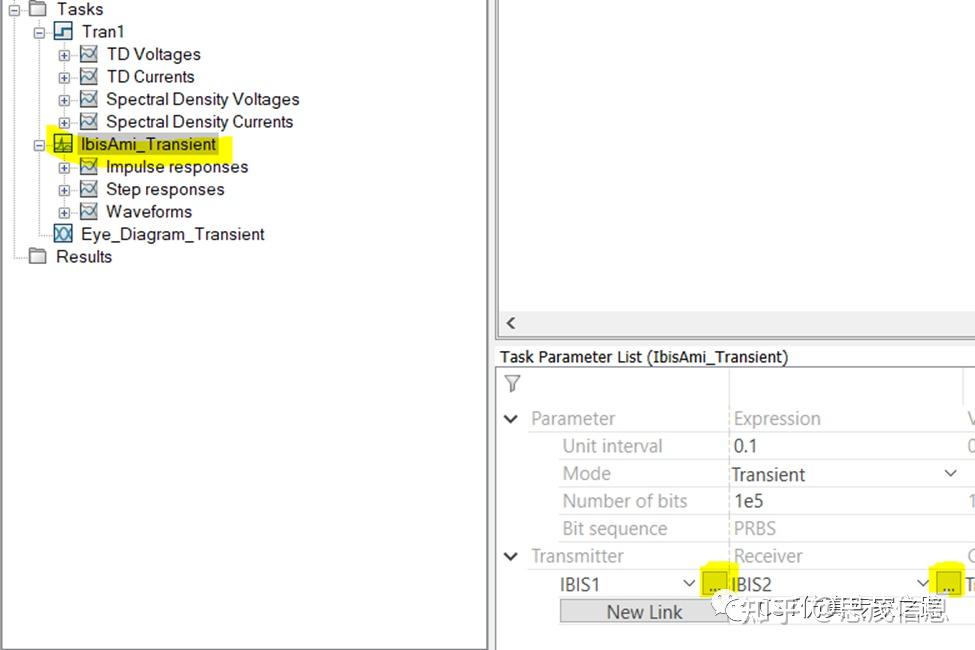Open the Mode dropdown set to Transient
This screenshot has height=650, width=975.
coord(950,473)
